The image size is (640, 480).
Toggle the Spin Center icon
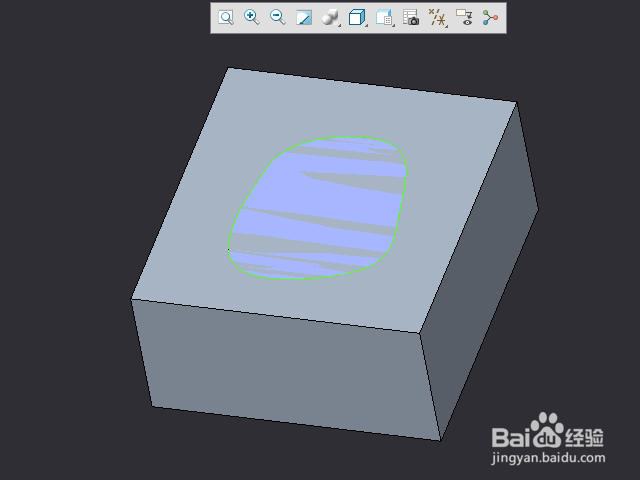click(490, 18)
